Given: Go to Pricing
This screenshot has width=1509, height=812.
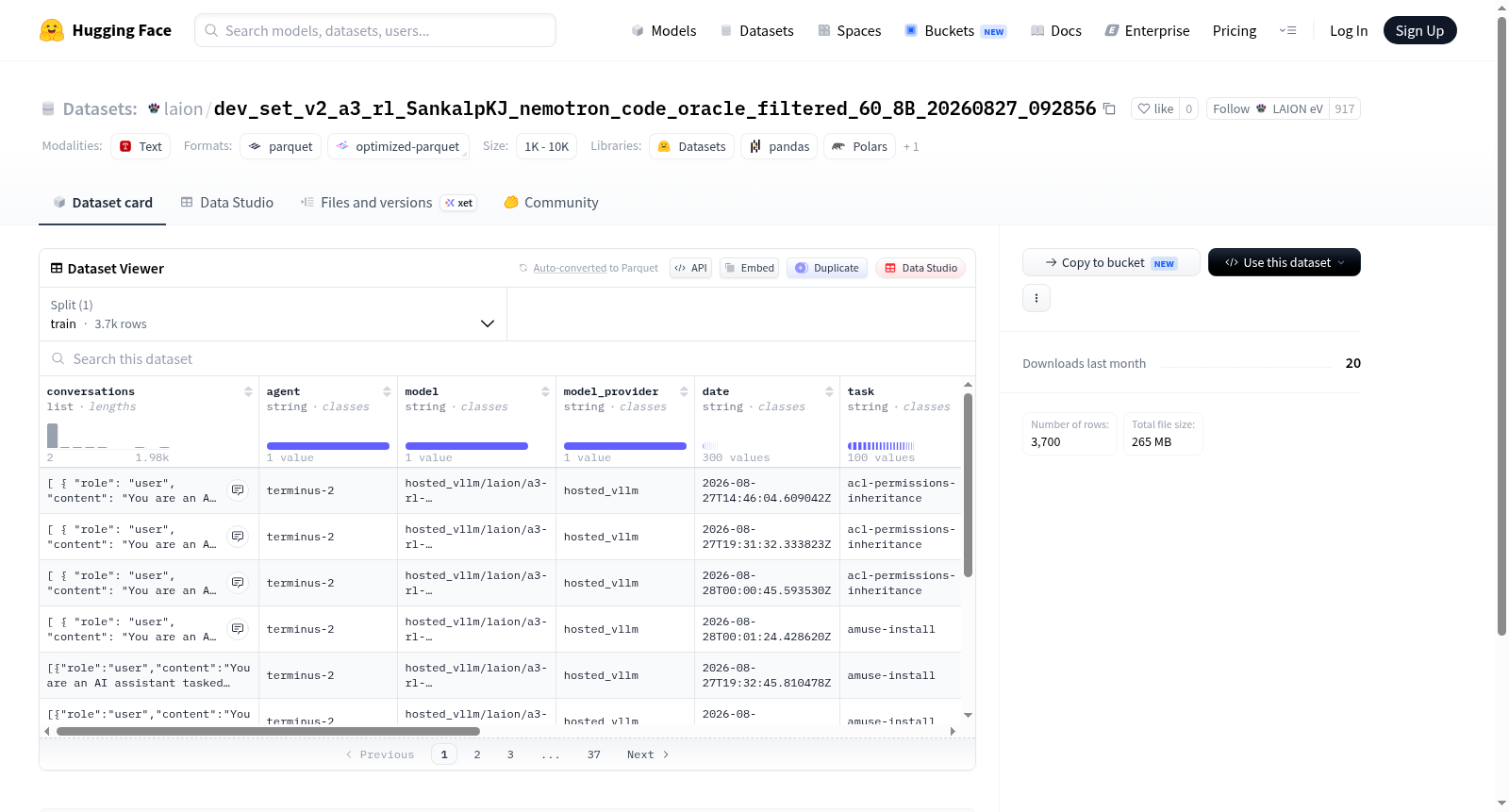Looking at the screenshot, I should pos(1234,30).
